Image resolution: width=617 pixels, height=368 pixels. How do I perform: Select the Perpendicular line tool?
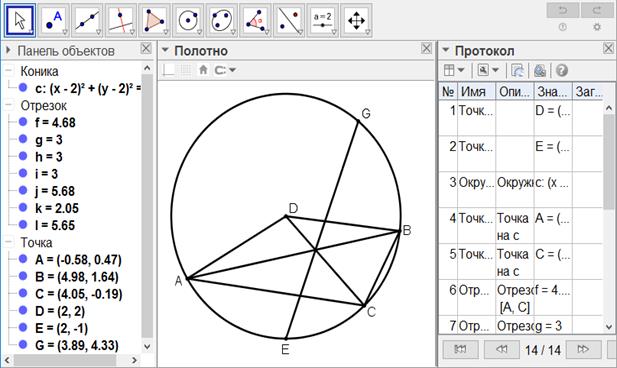(x=121, y=20)
